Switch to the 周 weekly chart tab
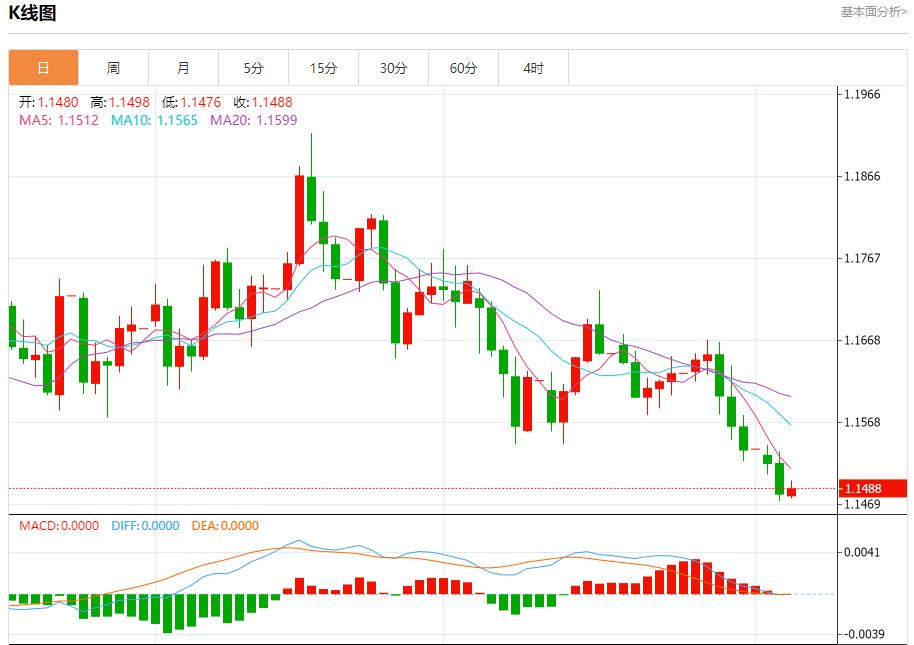The width and height of the screenshot is (914, 645). pyautogui.click(x=113, y=67)
